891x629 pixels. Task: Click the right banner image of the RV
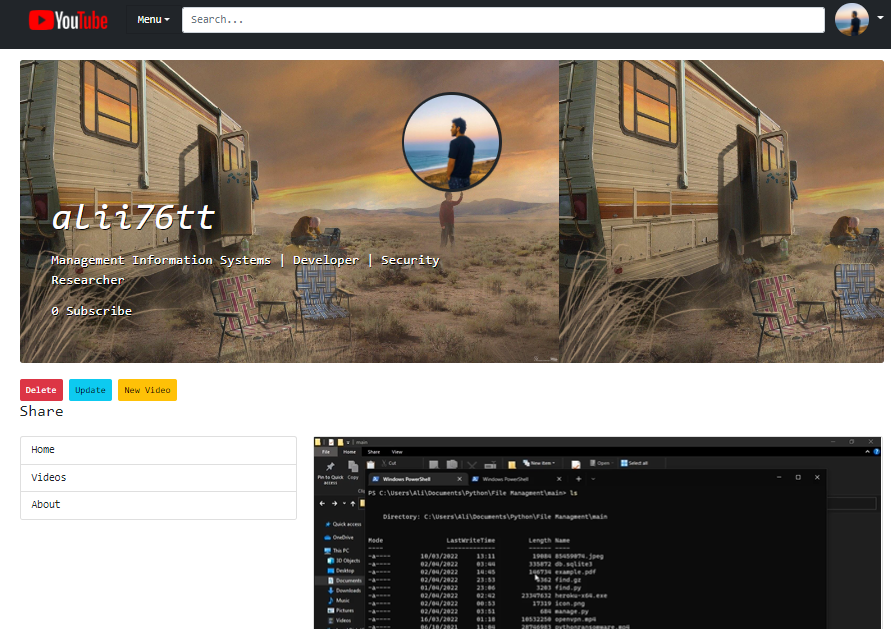coord(721,211)
